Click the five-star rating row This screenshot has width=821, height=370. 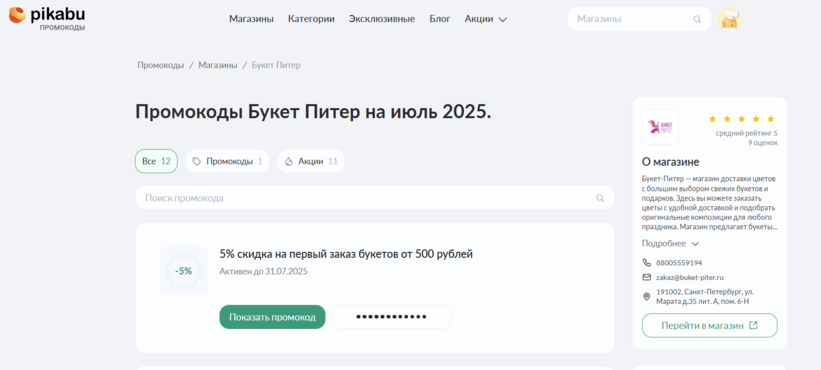click(x=741, y=119)
